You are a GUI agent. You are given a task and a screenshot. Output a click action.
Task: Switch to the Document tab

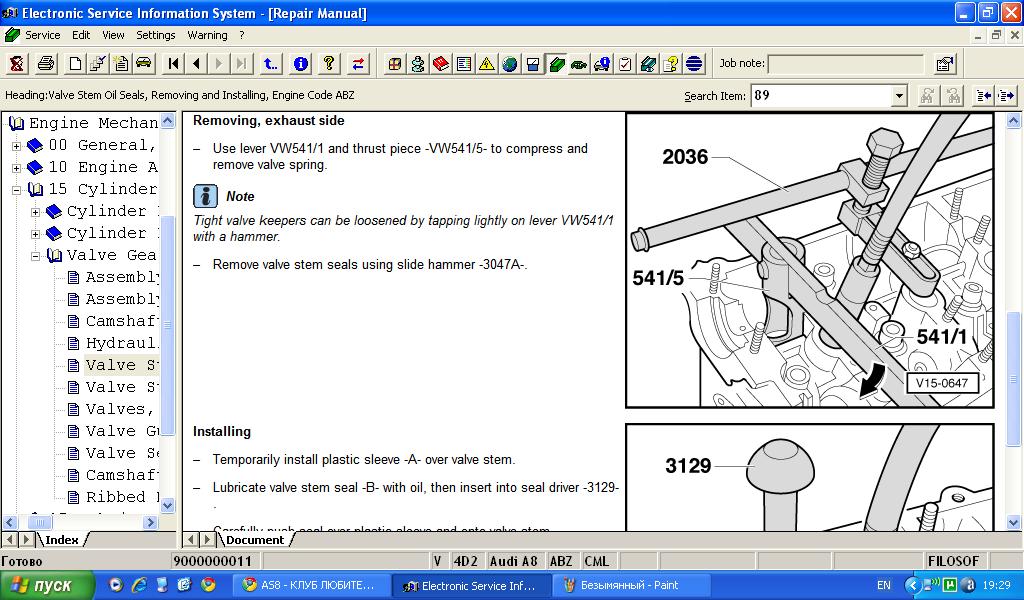tap(255, 540)
